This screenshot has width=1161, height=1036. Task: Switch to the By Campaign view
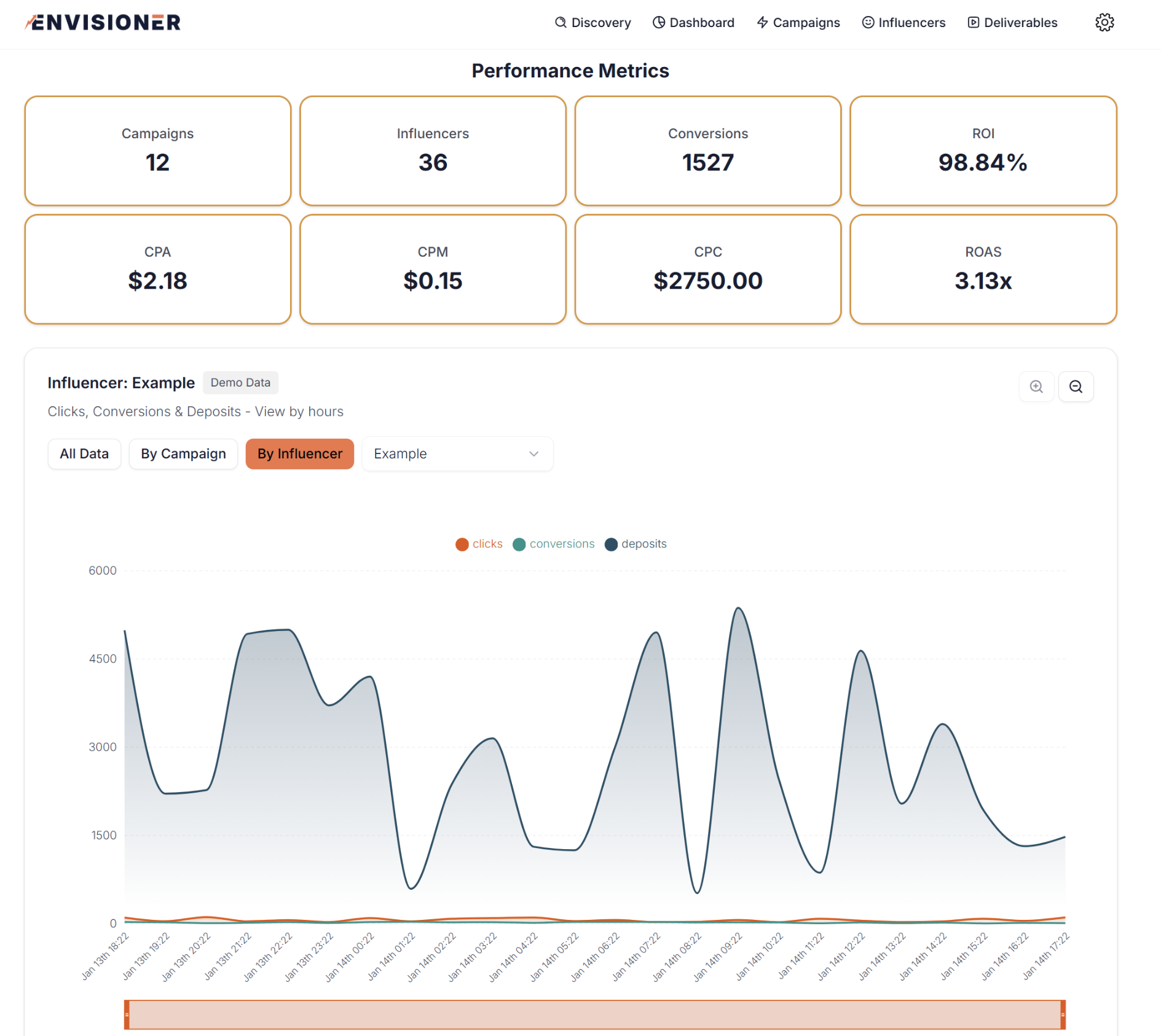coord(183,453)
